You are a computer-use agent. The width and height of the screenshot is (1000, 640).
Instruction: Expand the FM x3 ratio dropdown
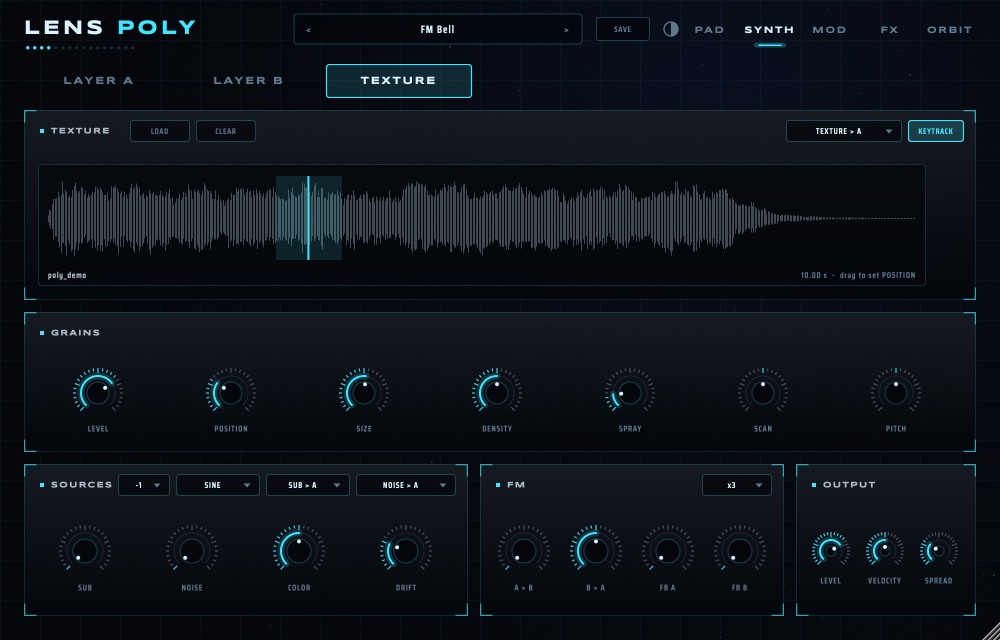[x=737, y=485]
